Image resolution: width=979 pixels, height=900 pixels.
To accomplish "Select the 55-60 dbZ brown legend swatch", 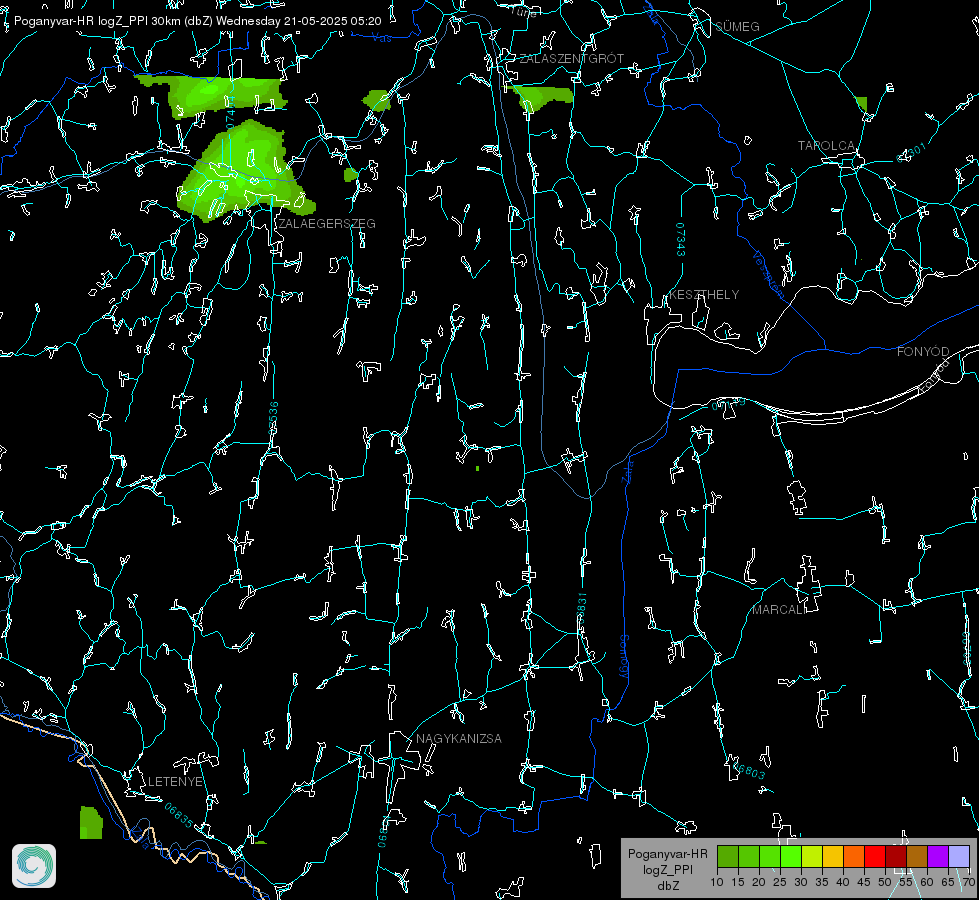I will (x=917, y=856).
